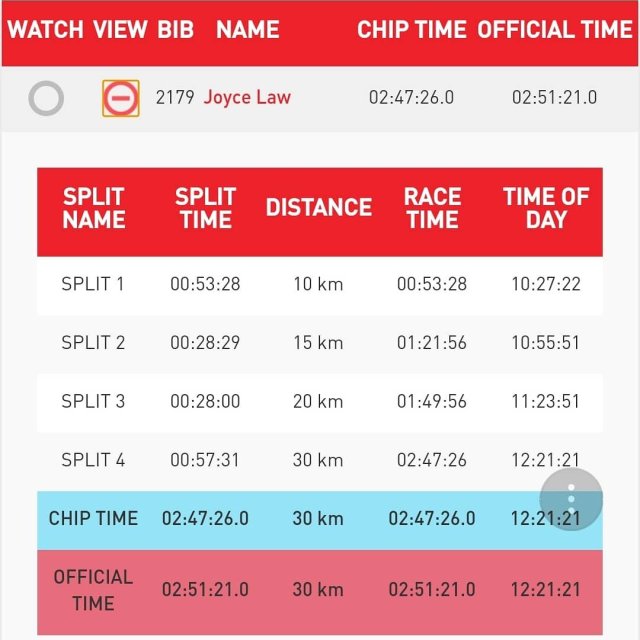The image size is (640, 640).
Task: Select the SPLIT 3 row
Action: (x=320, y=401)
